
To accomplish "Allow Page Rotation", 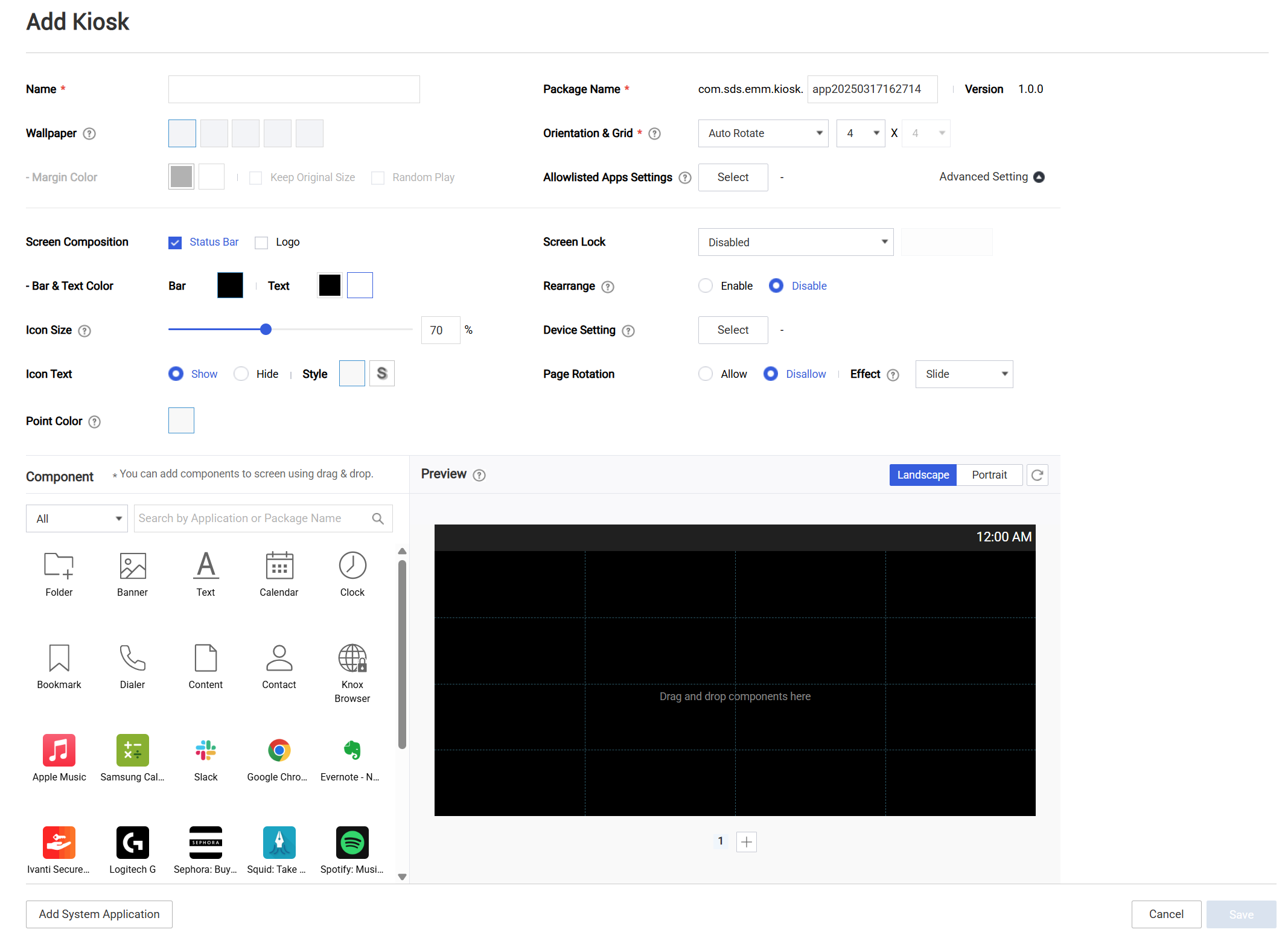I will [x=706, y=374].
